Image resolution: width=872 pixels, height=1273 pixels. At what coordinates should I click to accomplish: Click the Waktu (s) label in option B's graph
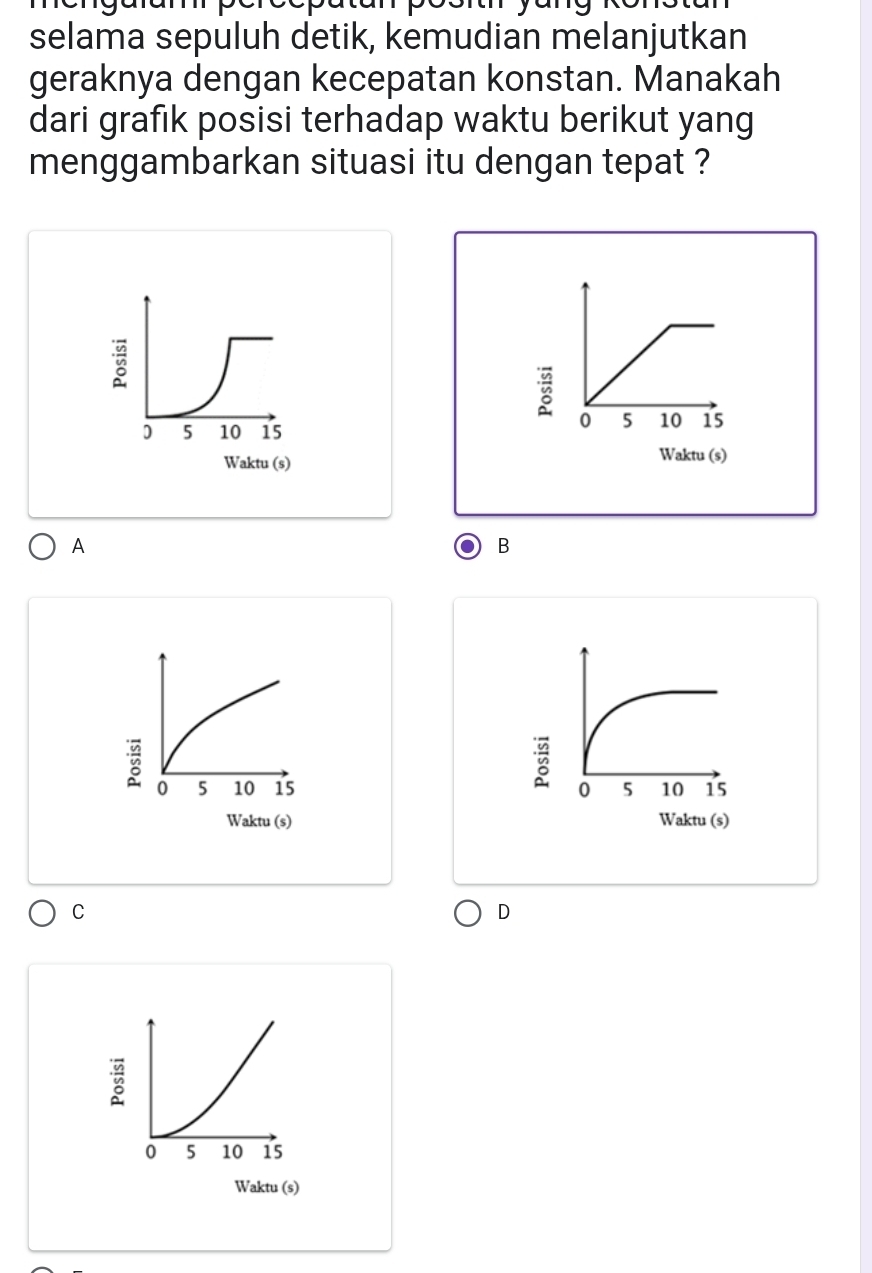tap(693, 455)
